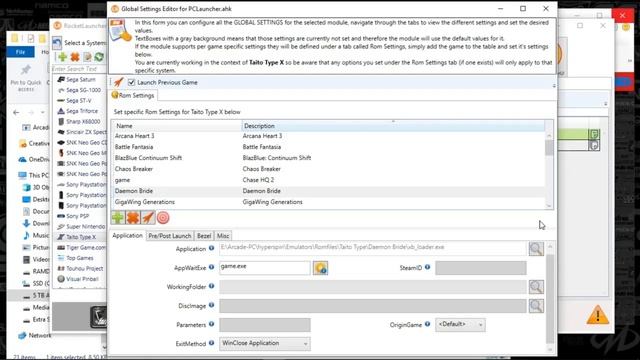
Task: Click the green plus add-rom icon below table
Action: tap(118, 218)
